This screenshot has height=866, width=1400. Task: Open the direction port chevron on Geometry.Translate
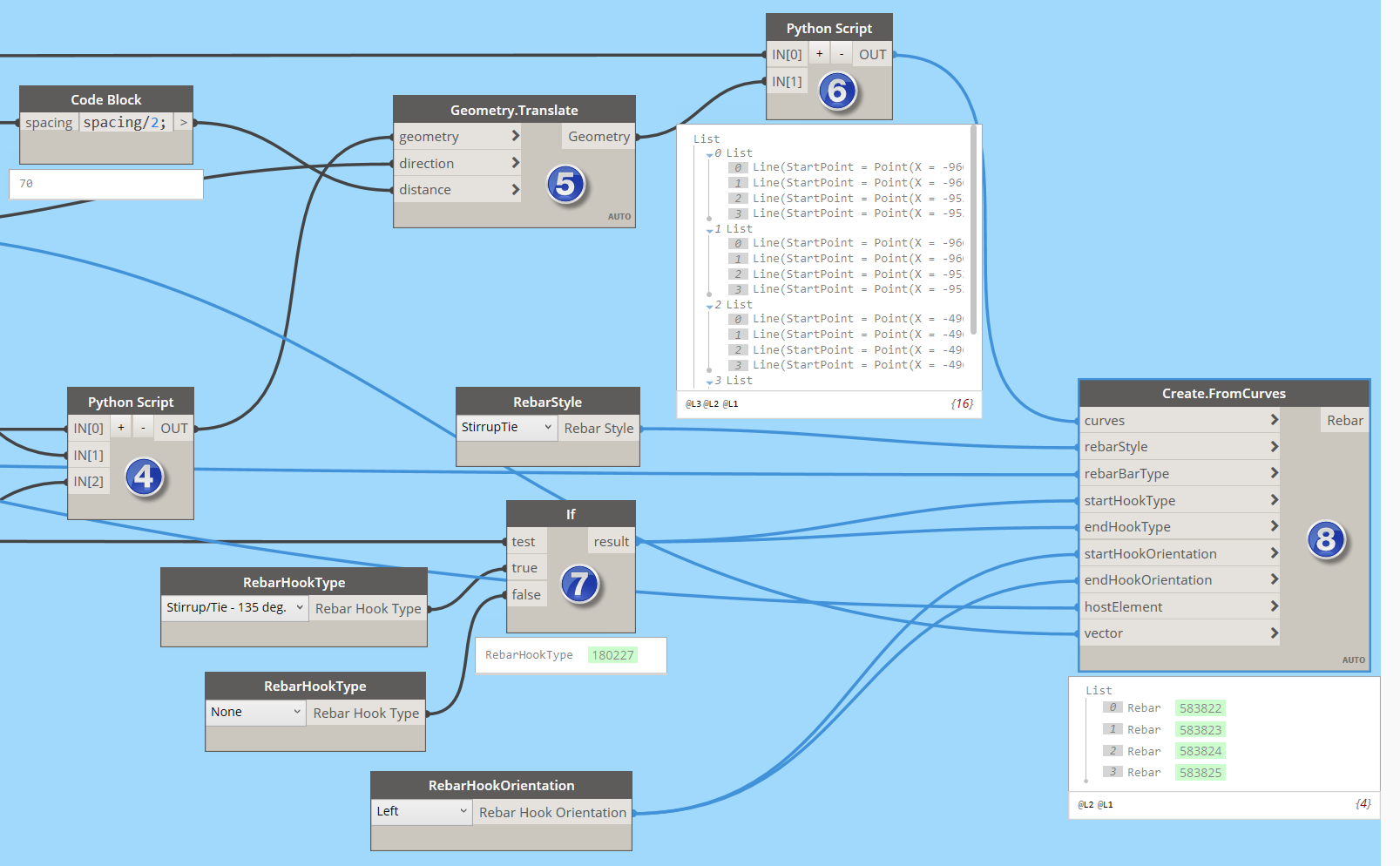(x=515, y=163)
